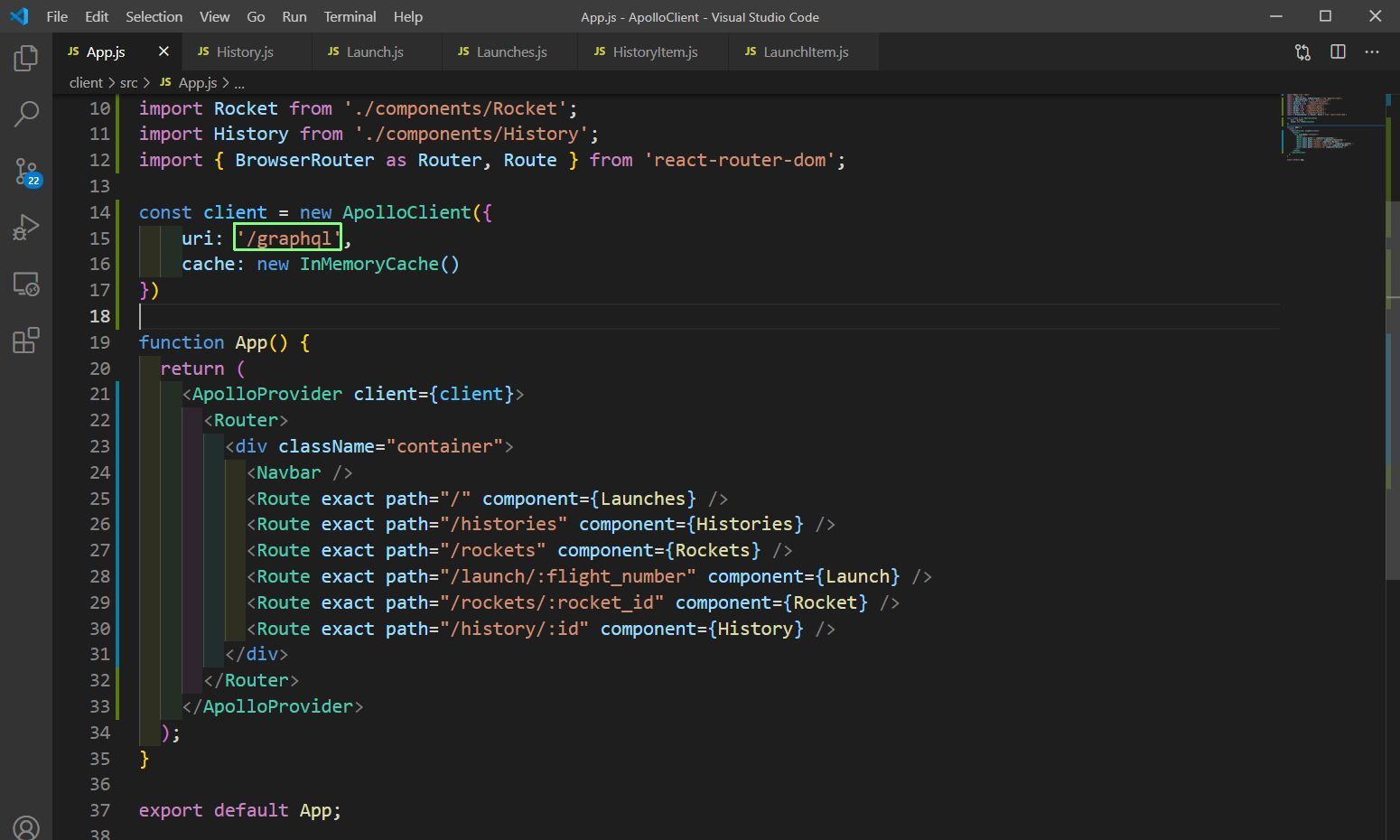Open the Search view in activity bar
Image resolution: width=1400 pixels, height=840 pixels.
[26, 114]
